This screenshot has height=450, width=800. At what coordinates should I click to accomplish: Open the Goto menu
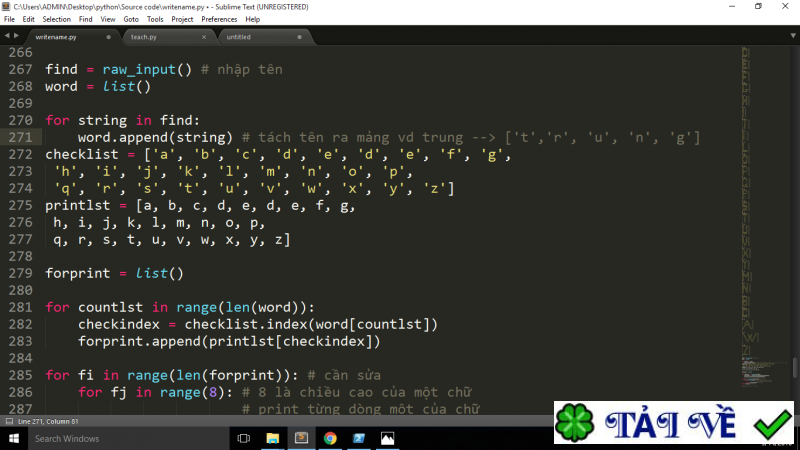tap(131, 19)
